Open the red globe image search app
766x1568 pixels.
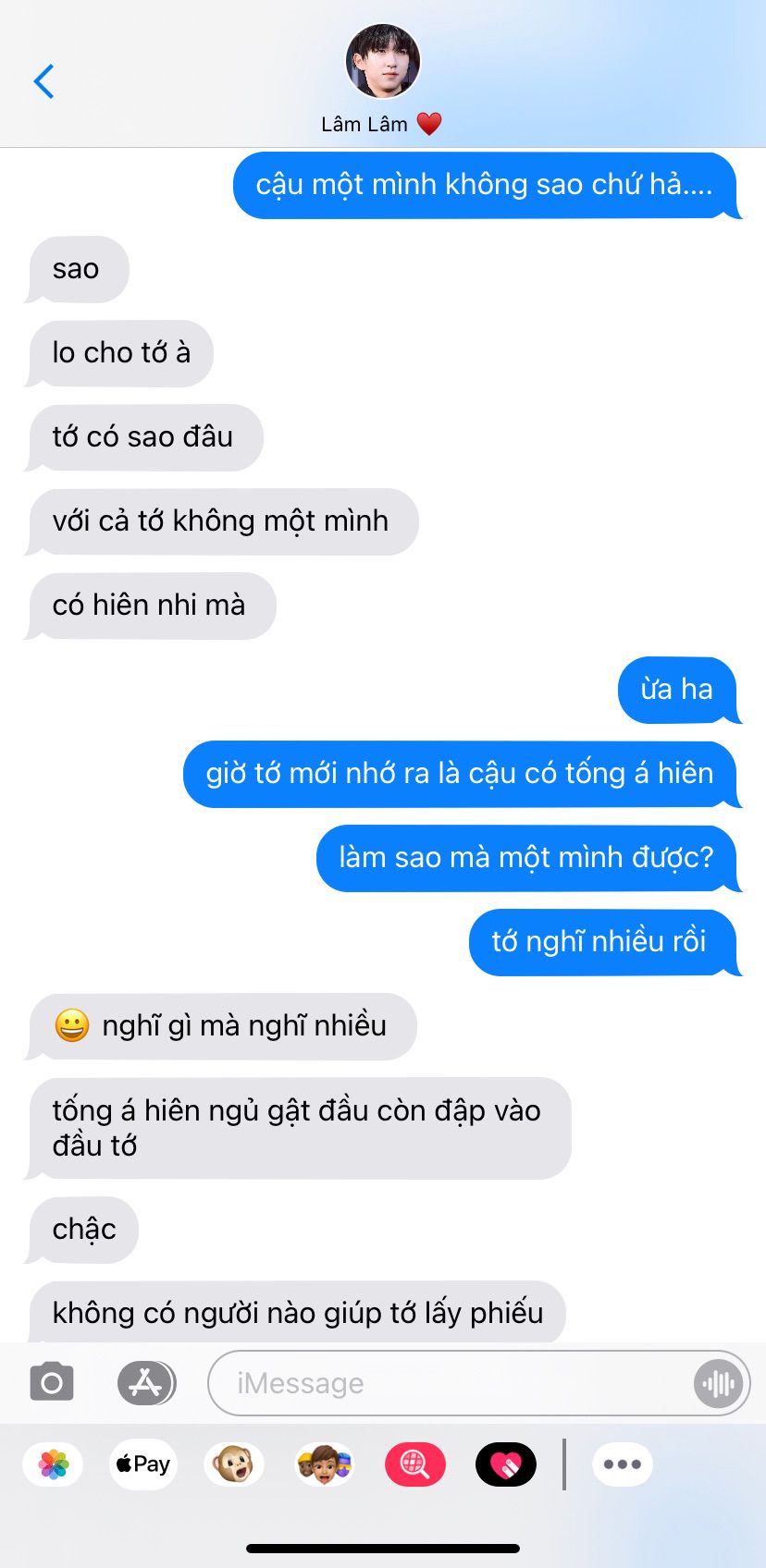(415, 1464)
